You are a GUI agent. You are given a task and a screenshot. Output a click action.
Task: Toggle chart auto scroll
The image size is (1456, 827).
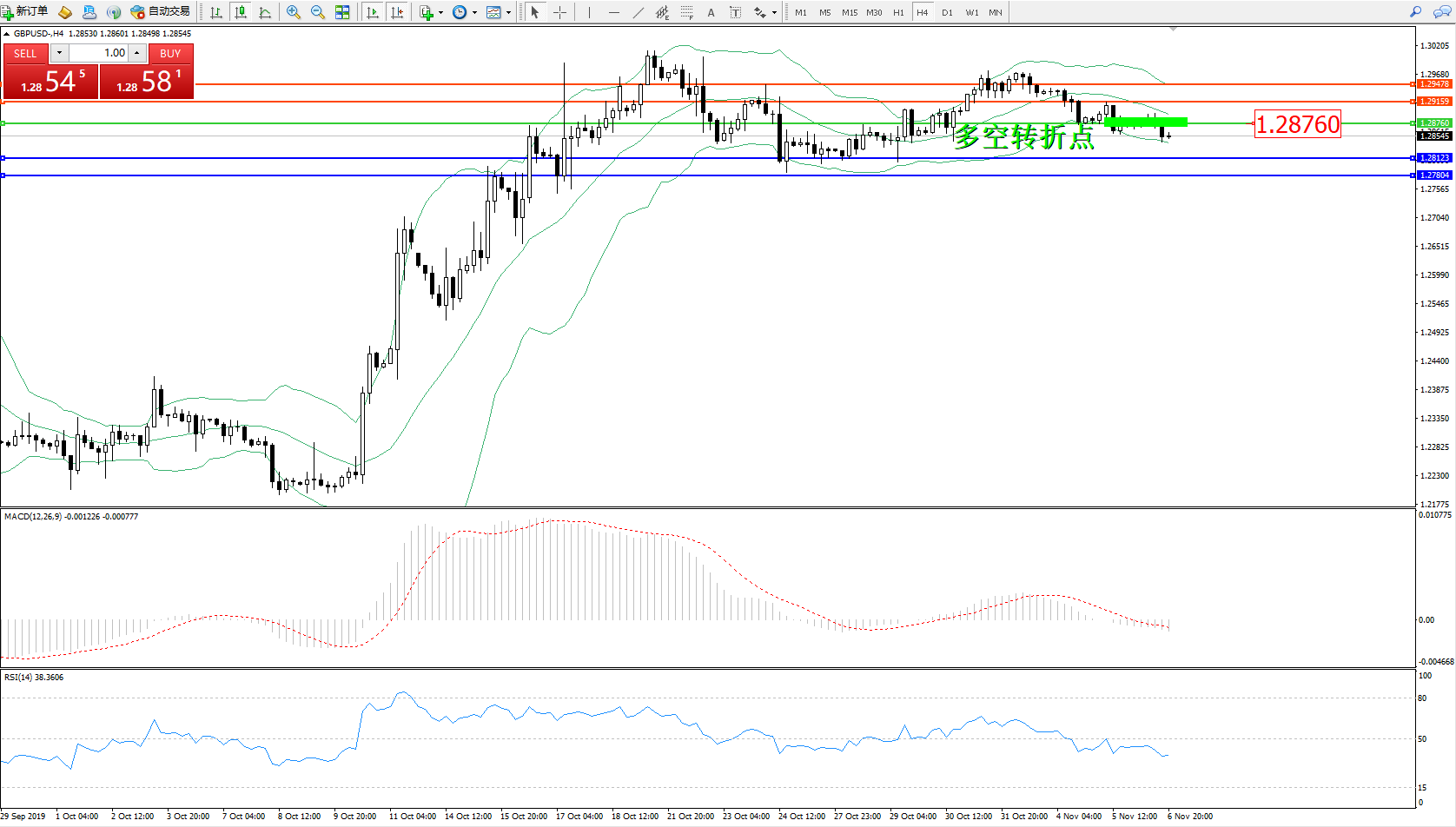(x=373, y=12)
